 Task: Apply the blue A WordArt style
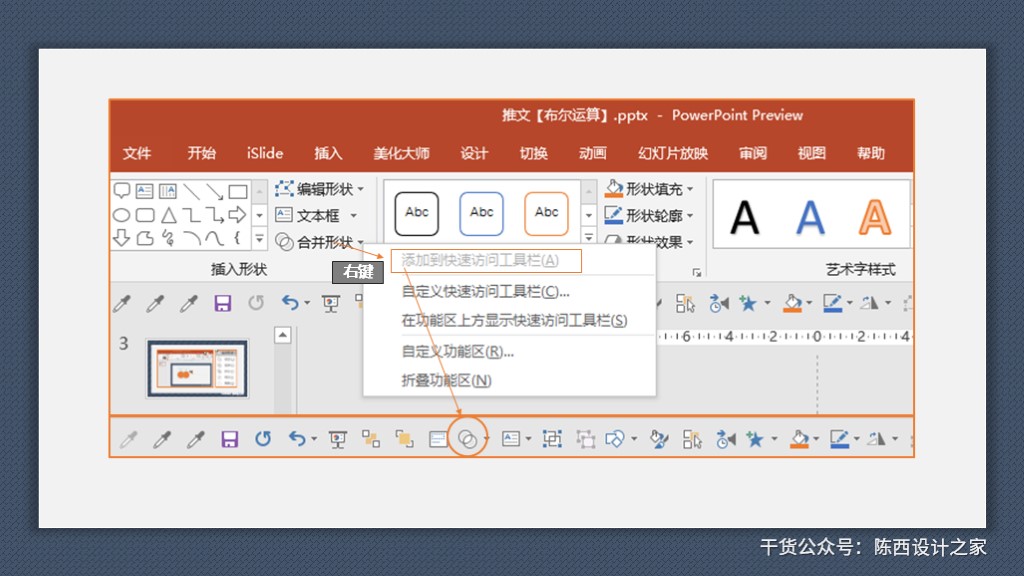coord(810,217)
